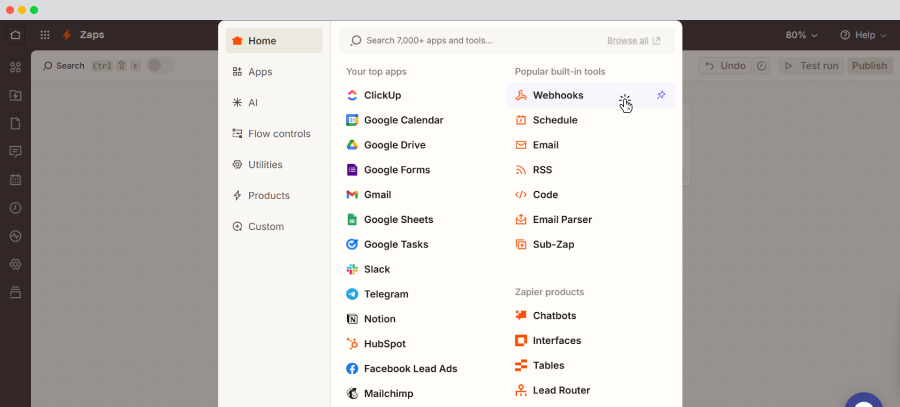Open the apps grid launcher icon

pos(45,35)
